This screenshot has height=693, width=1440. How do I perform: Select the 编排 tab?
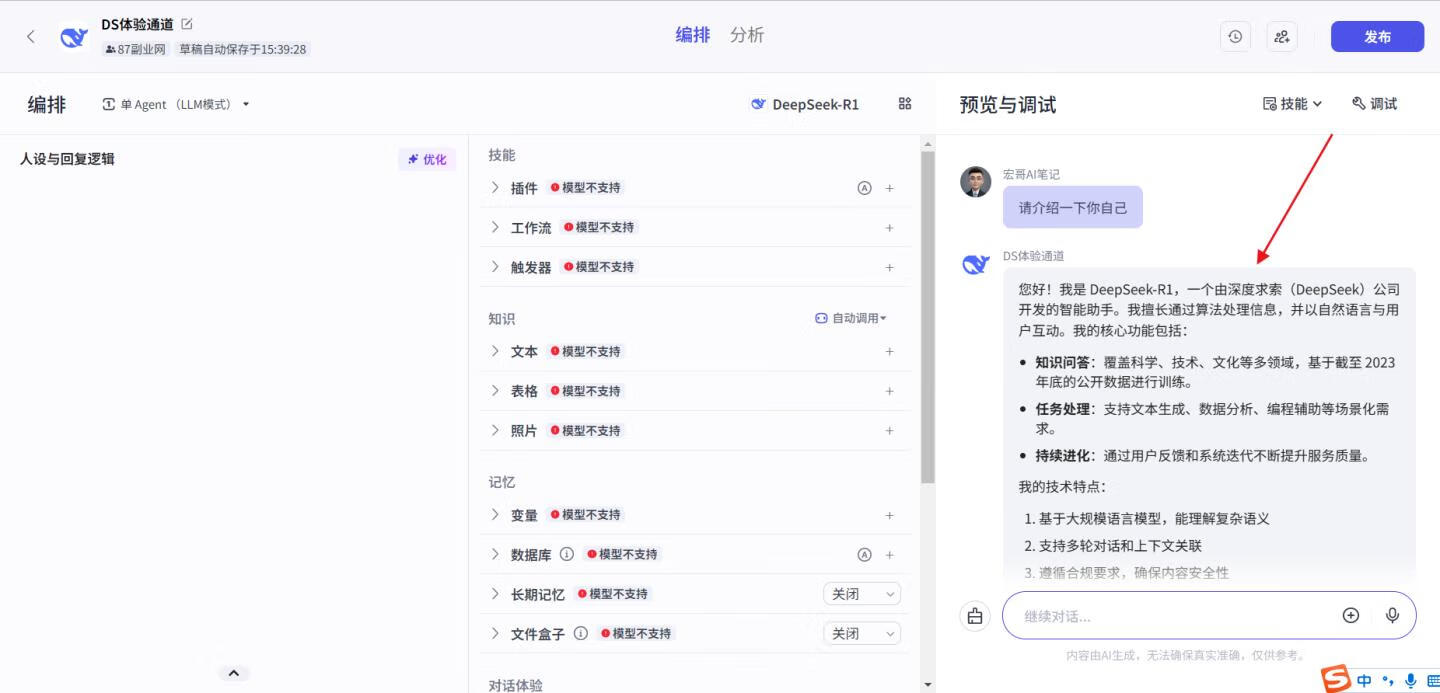[693, 34]
